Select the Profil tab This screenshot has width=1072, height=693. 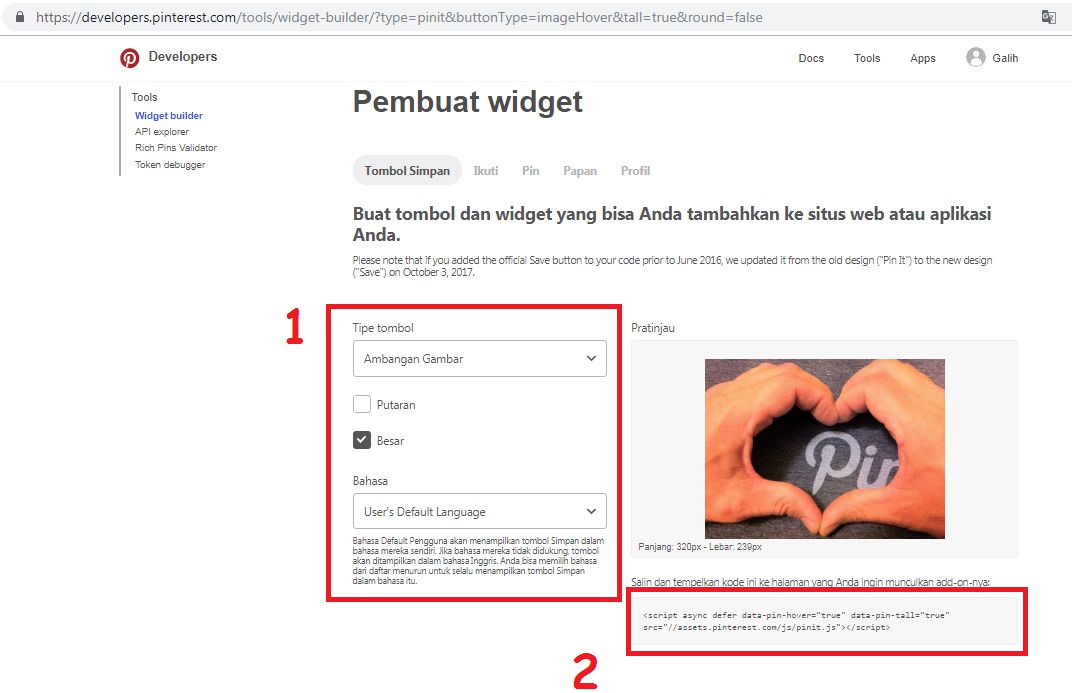pos(635,171)
